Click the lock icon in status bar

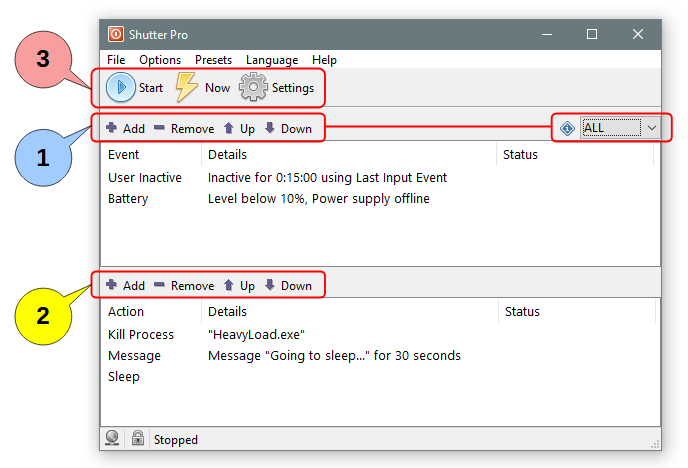(x=137, y=439)
